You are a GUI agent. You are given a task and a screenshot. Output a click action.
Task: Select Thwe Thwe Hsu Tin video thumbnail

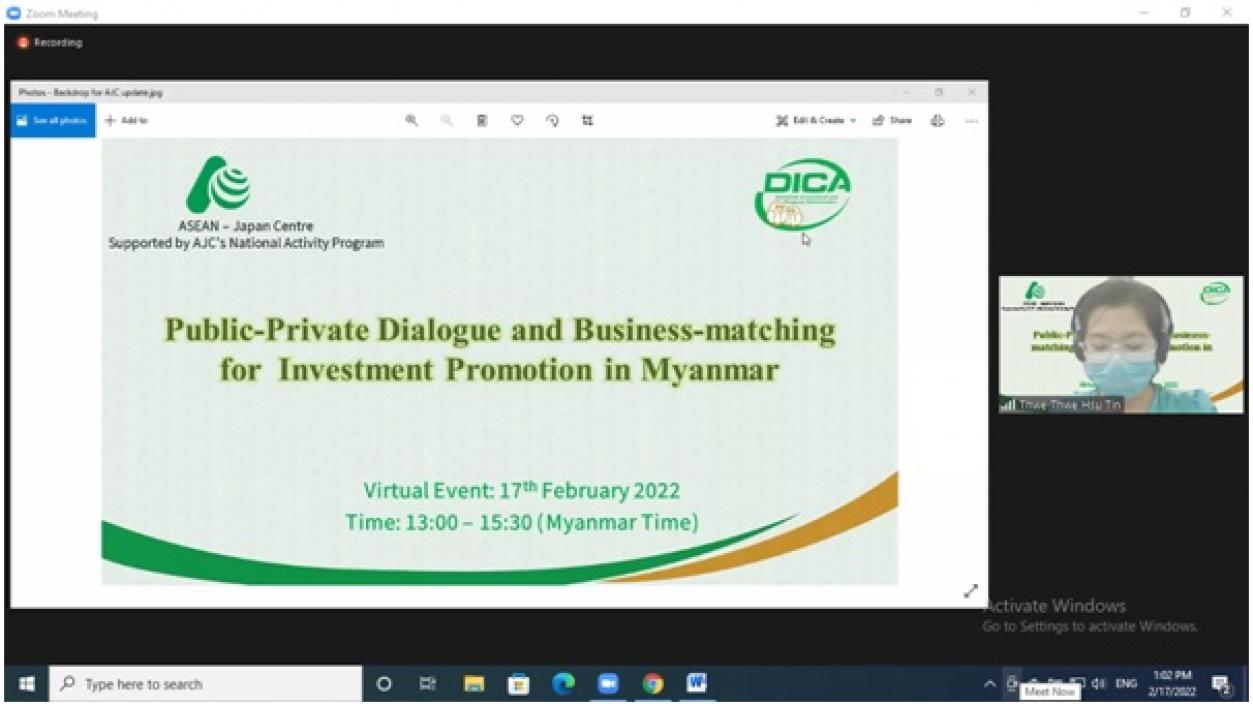(x=1121, y=345)
